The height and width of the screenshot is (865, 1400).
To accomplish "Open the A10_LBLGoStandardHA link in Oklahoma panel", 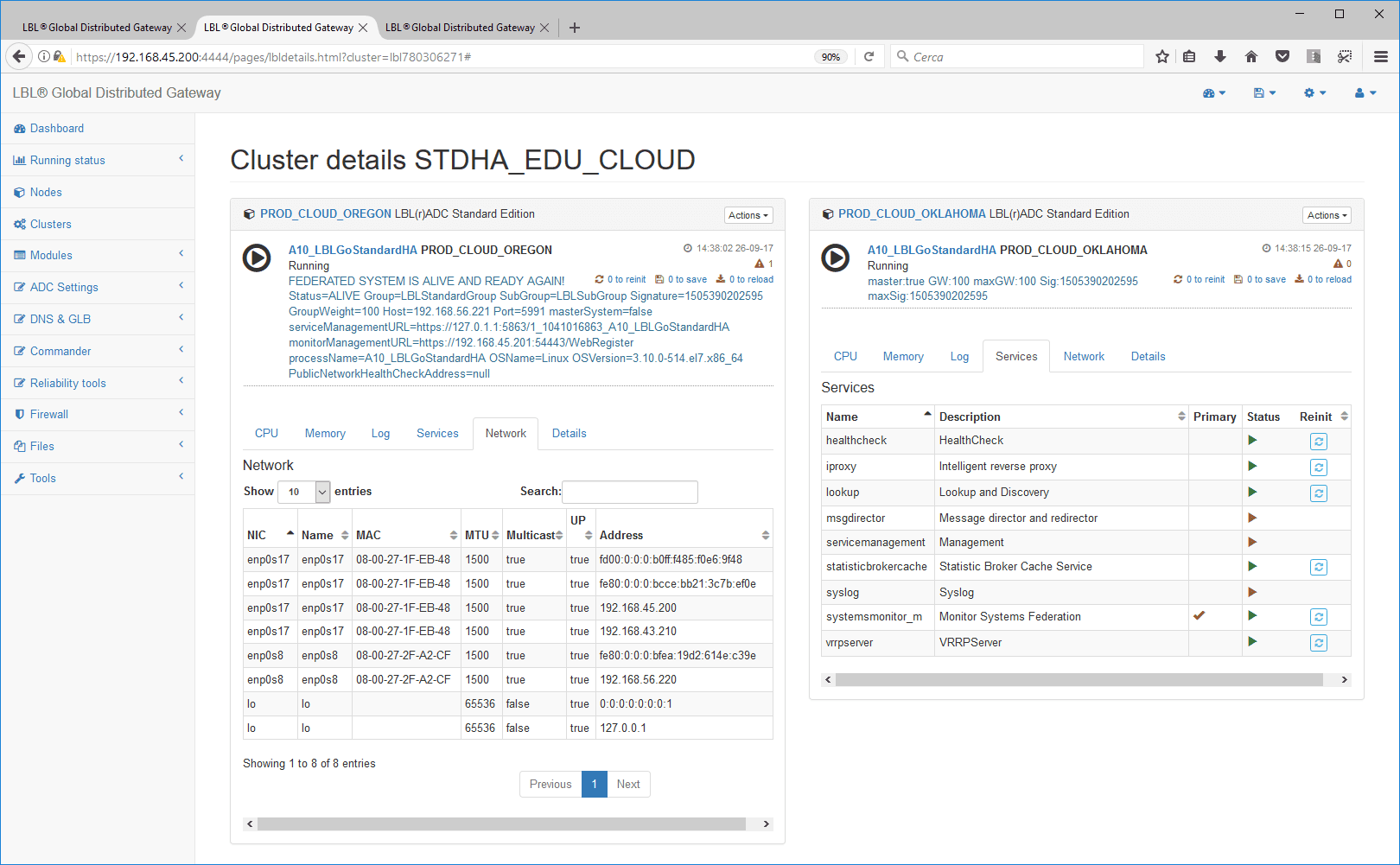I will click(932, 251).
